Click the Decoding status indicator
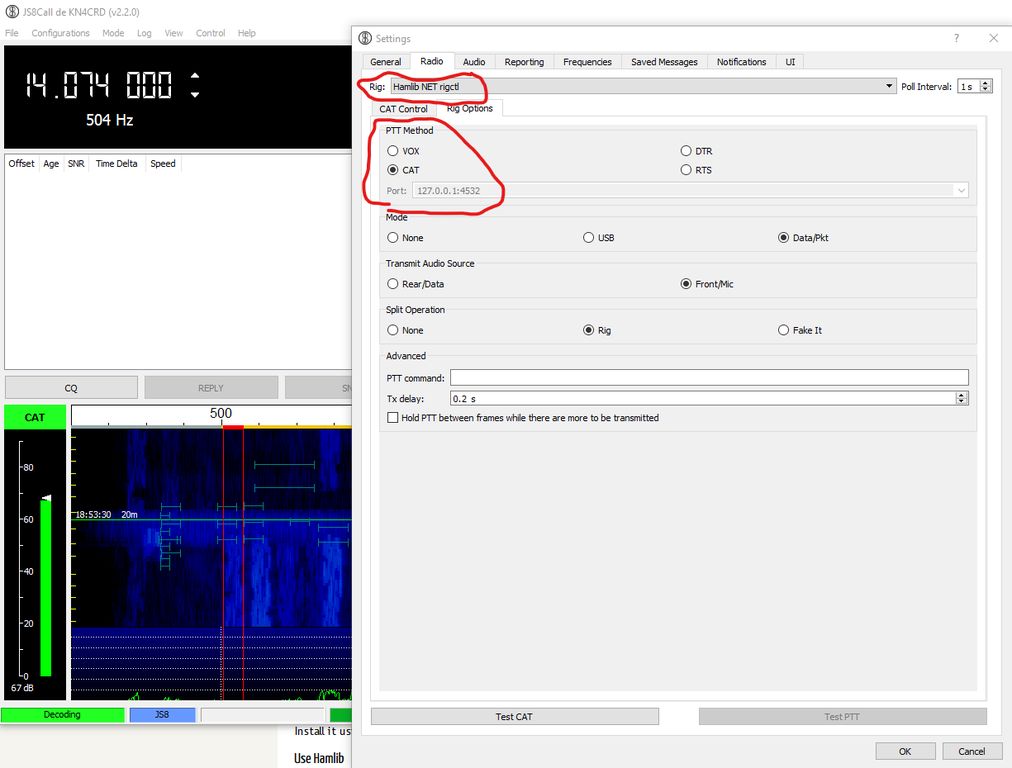 click(x=63, y=714)
